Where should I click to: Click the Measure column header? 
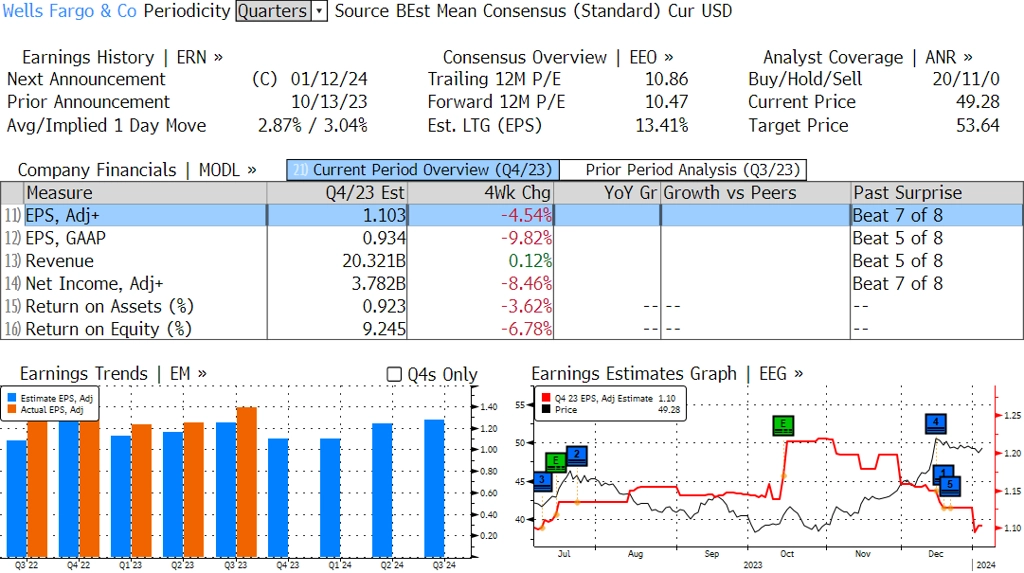145,193
